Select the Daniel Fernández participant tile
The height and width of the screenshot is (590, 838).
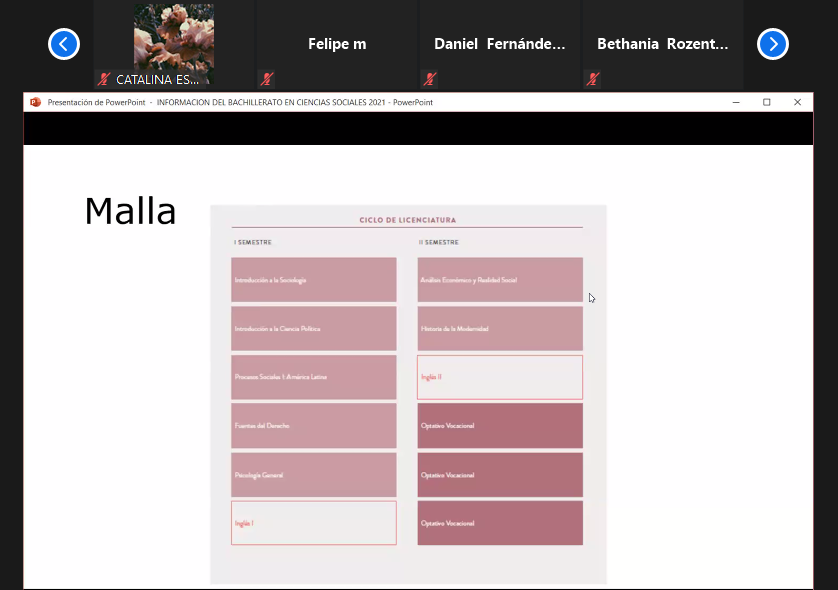(x=499, y=44)
